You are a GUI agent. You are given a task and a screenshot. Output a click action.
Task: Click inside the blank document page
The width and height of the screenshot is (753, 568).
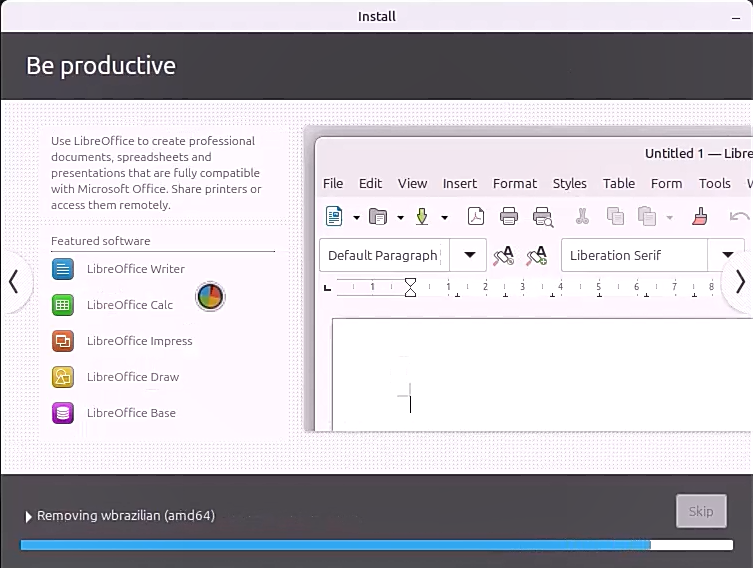tap(540, 380)
